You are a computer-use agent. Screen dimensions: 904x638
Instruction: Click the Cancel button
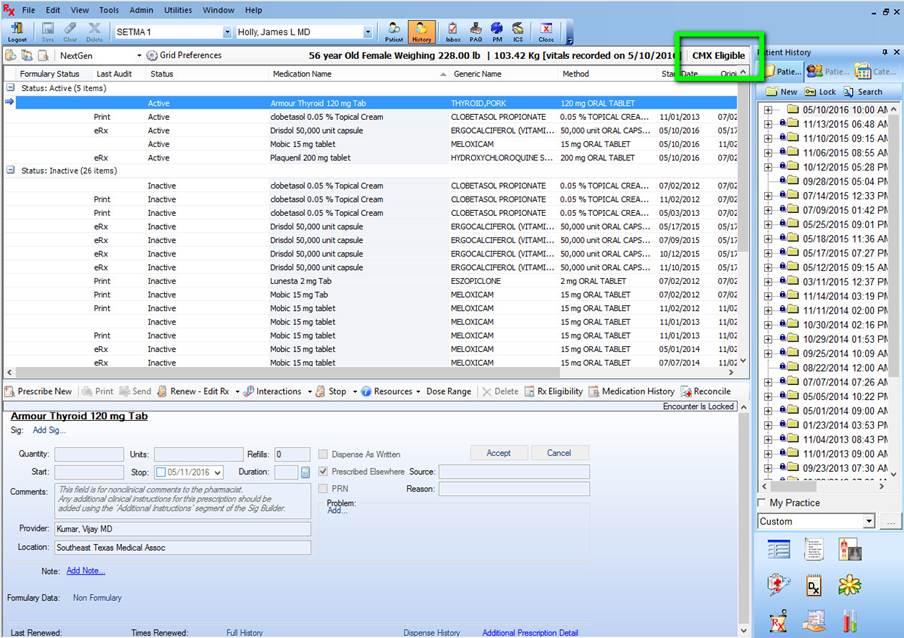[559, 453]
